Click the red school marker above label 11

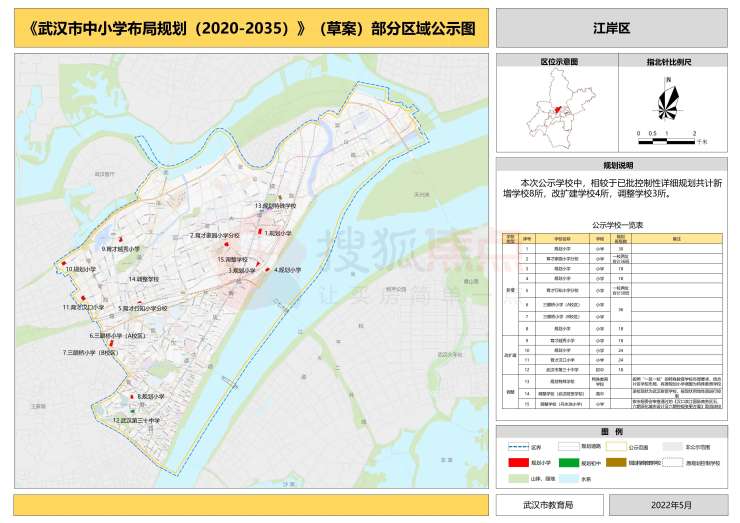pos(83,298)
